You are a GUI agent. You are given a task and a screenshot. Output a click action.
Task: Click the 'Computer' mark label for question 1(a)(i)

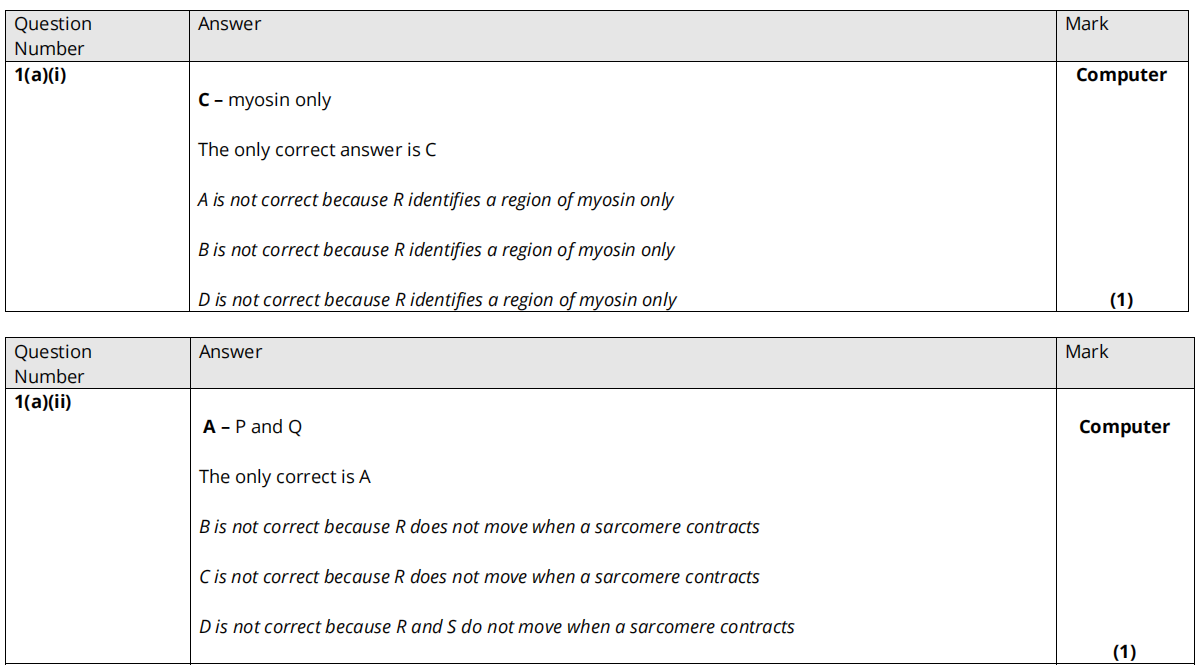point(1121,75)
